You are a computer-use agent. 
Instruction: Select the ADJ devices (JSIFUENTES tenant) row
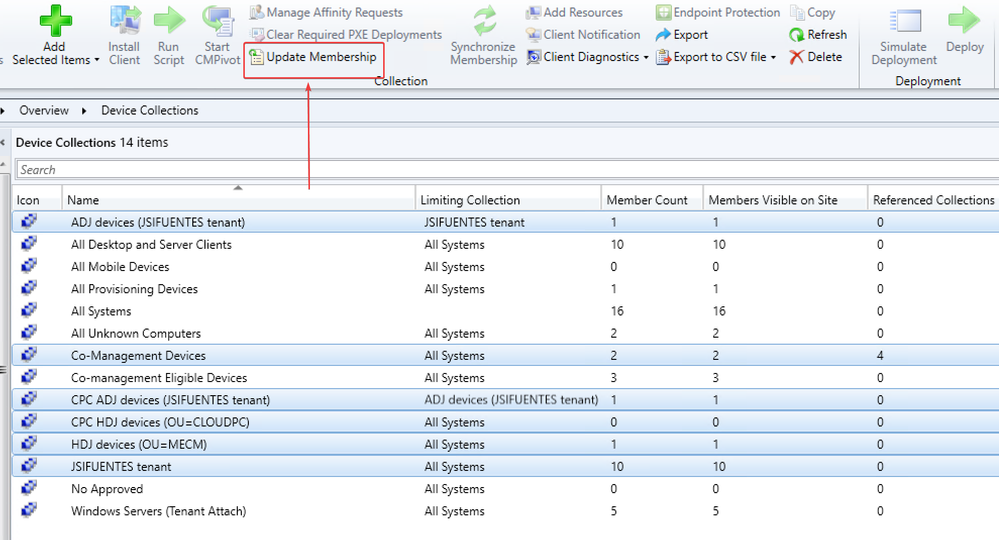506,222
